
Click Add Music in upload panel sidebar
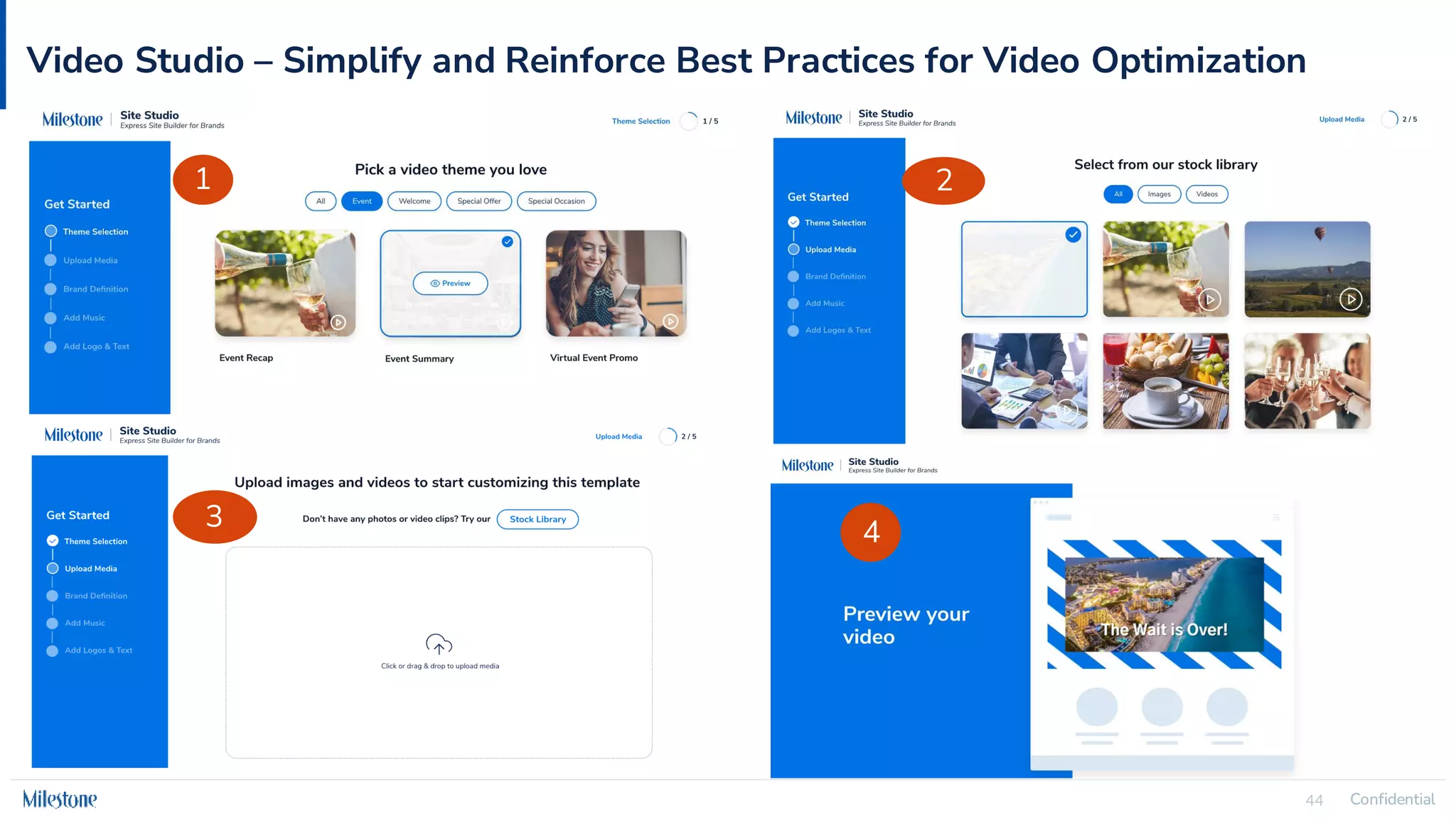pos(76,623)
